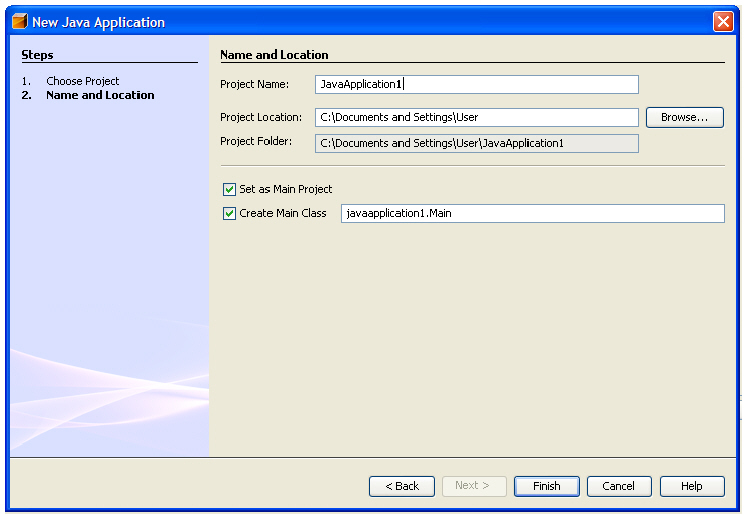Viewport: 746px width, 516px height.
Task: Click the Project Folder field
Action: (x=477, y=144)
